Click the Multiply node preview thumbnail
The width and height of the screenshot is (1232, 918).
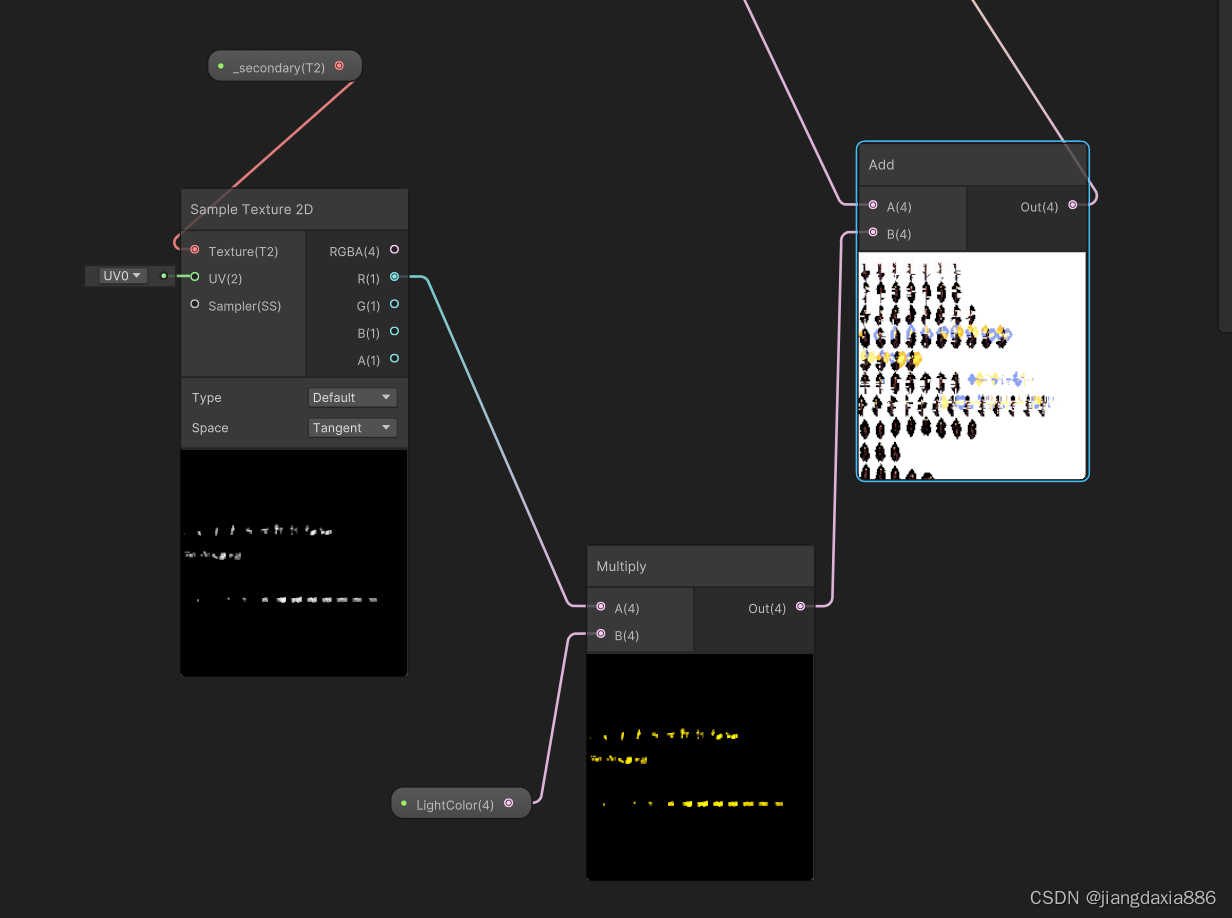pyautogui.click(x=700, y=767)
